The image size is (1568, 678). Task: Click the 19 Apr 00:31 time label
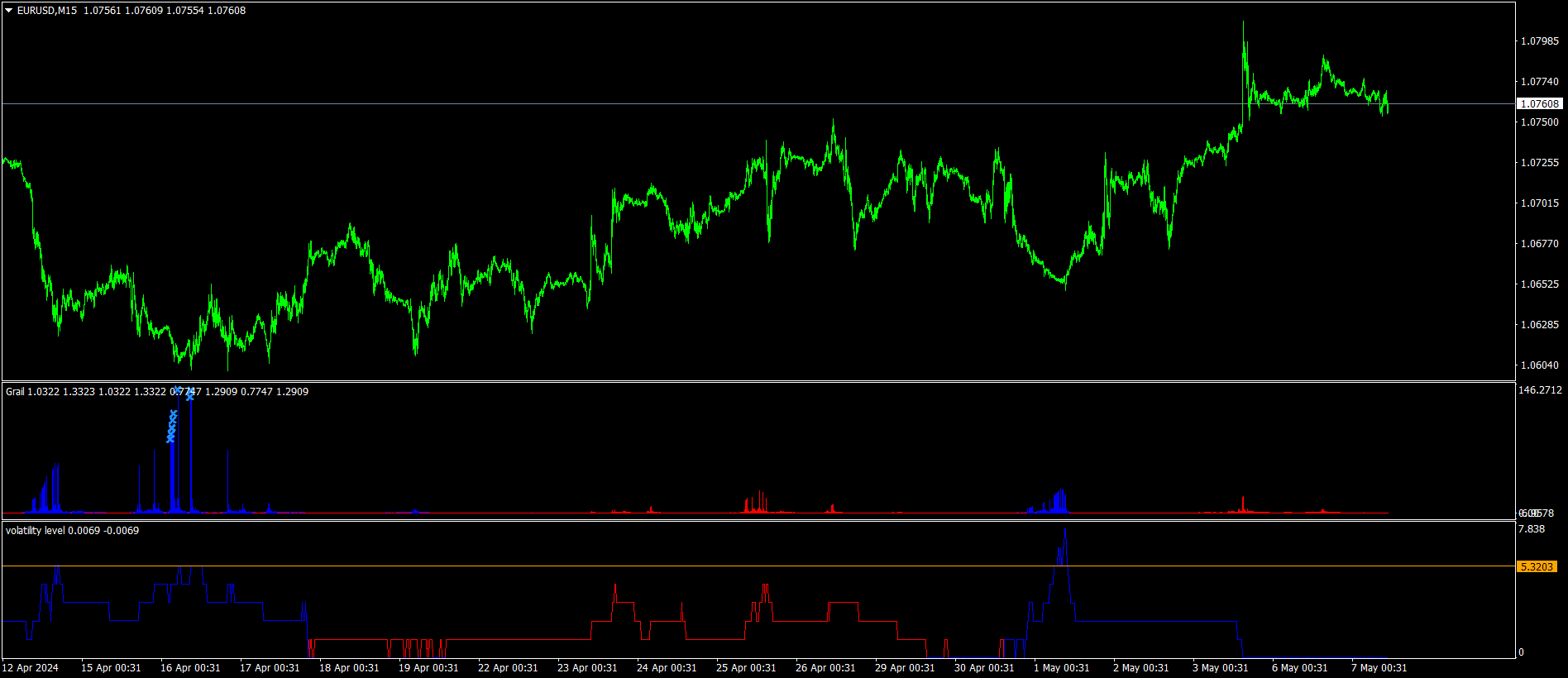click(428, 668)
